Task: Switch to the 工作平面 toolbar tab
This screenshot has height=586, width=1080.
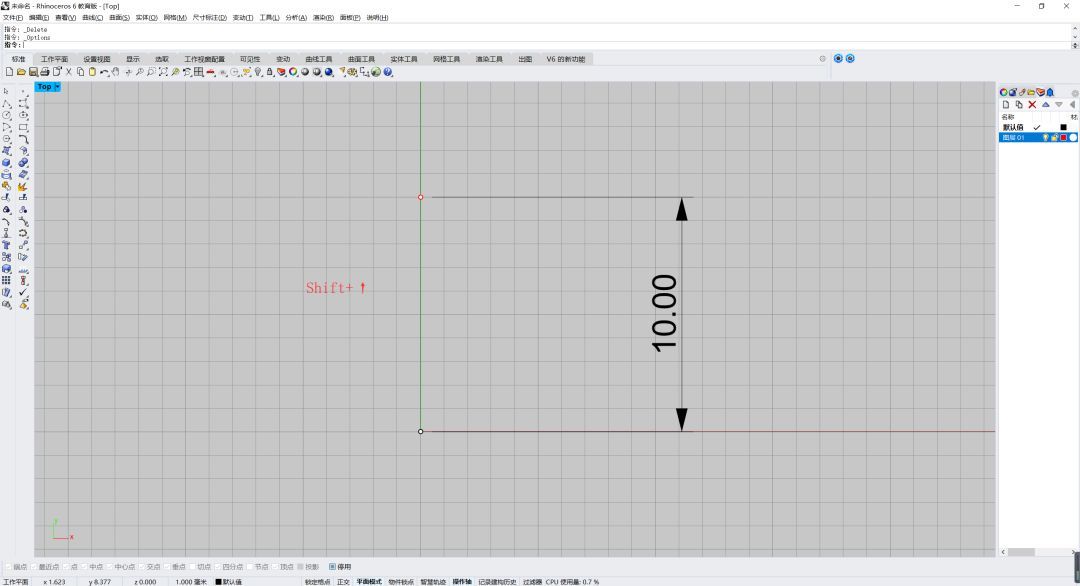Action: point(54,59)
